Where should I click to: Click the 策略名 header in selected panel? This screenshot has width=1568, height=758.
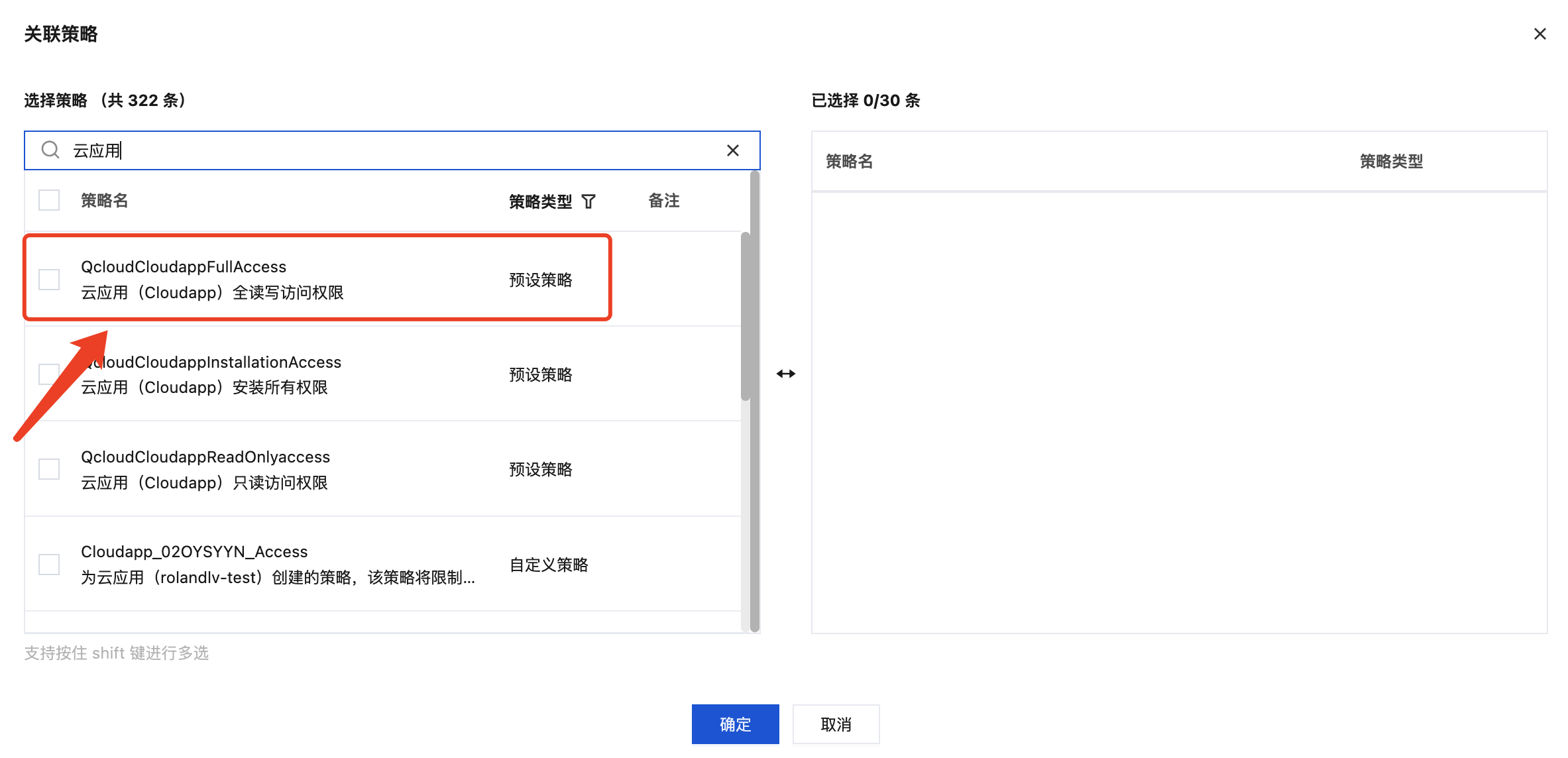(849, 162)
